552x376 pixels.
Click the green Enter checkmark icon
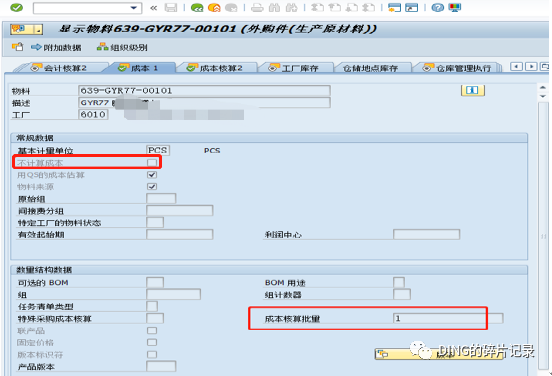coord(16,7)
